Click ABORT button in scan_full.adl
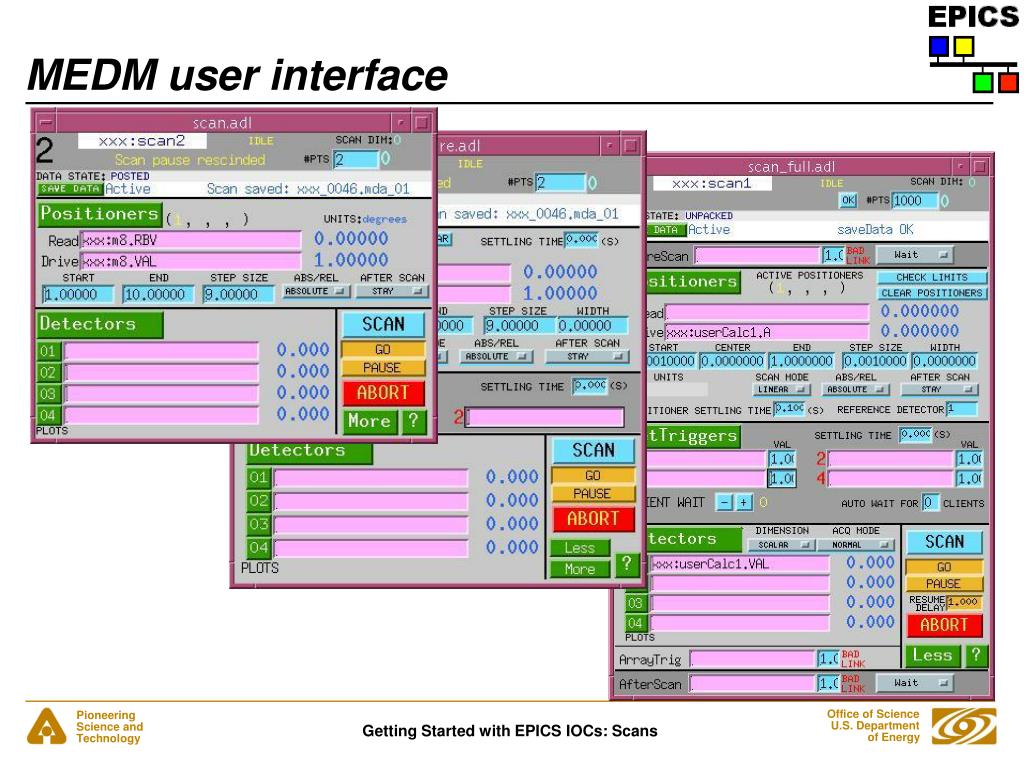Viewport: 1024px width, 768px height. 944,625
